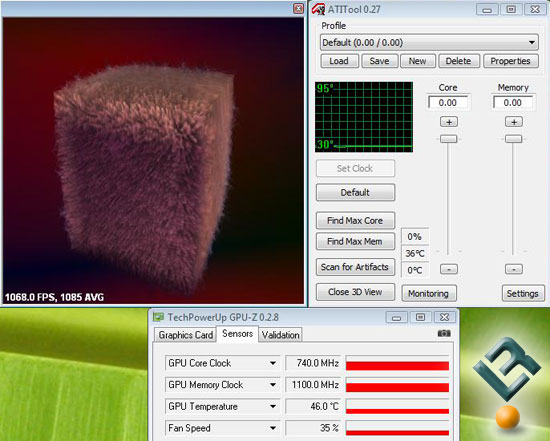Click the GPU-Z app icon in title bar
550x441 pixels.
click(x=158, y=317)
